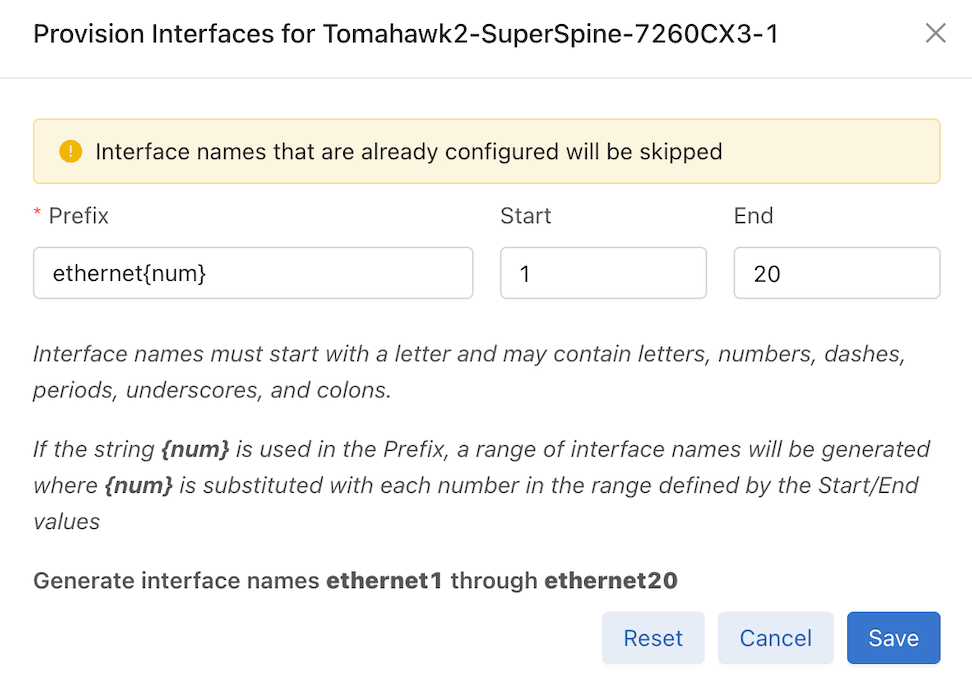Close the Provision Interfaces dialog
This screenshot has width=972, height=674.
(x=935, y=34)
